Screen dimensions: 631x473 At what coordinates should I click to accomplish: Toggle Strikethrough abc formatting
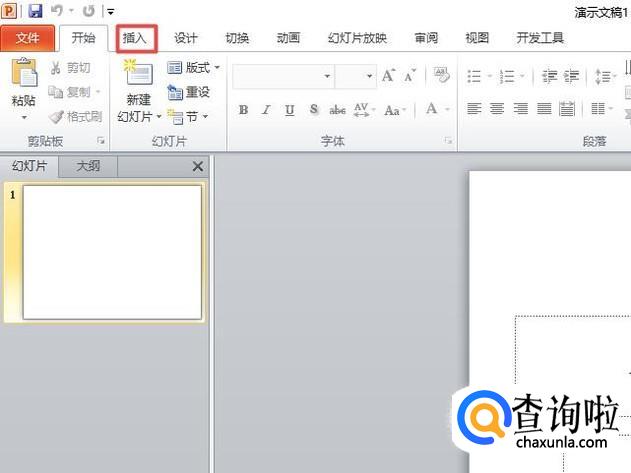337,109
